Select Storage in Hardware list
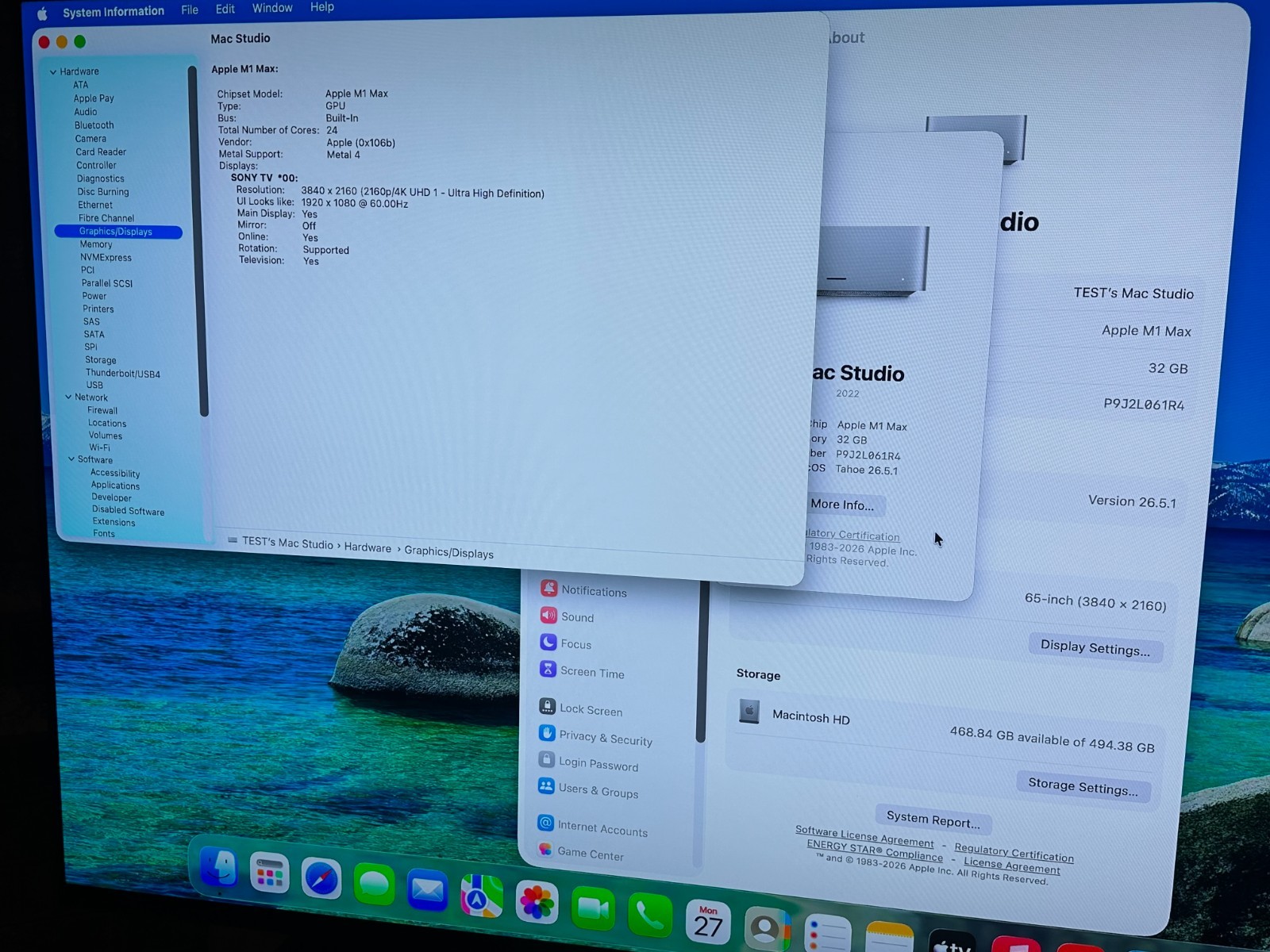The height and width of the screenshot is (952, 1270). click(101, 360)
